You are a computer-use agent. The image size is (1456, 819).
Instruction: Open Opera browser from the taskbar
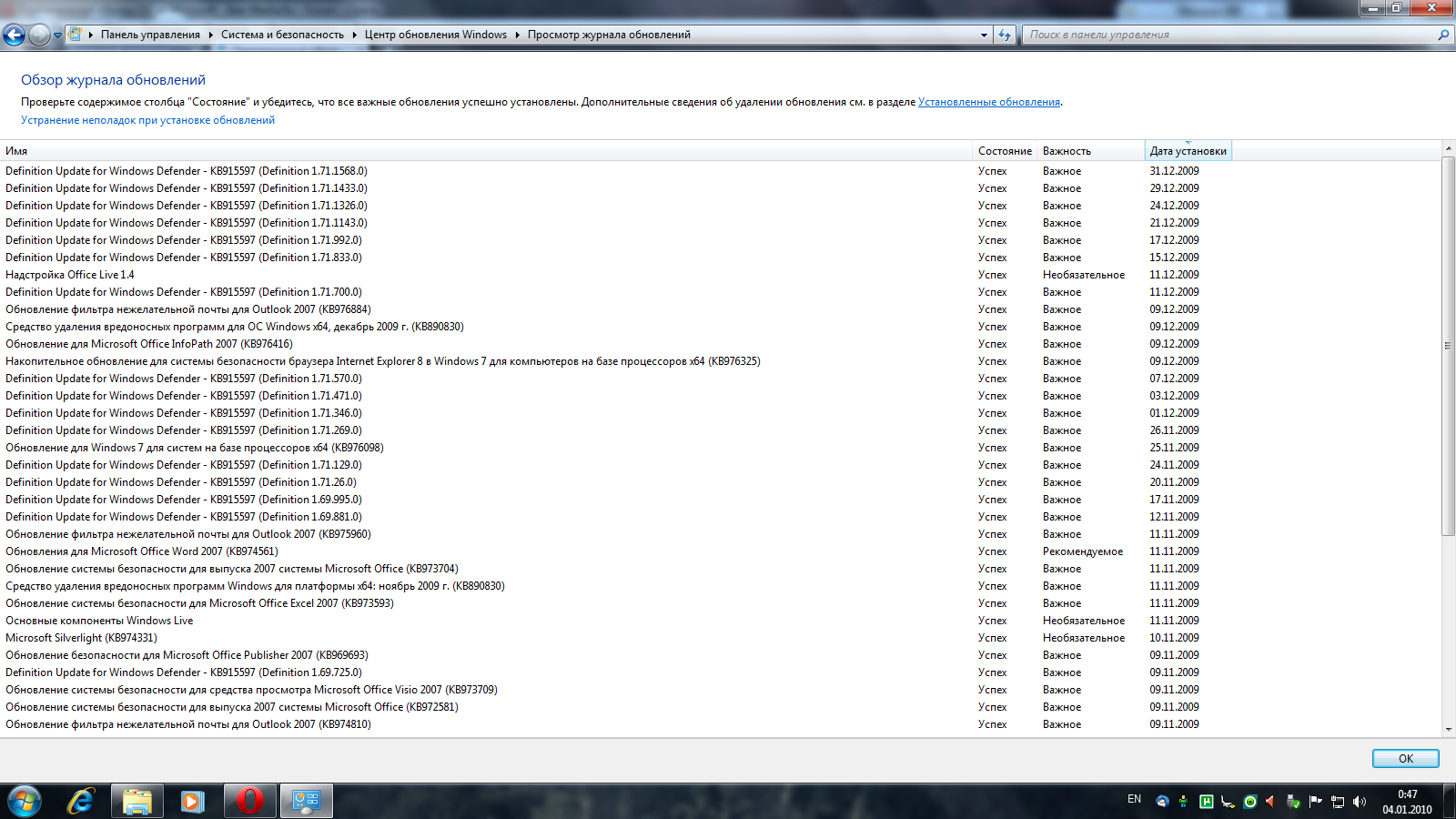249,801
